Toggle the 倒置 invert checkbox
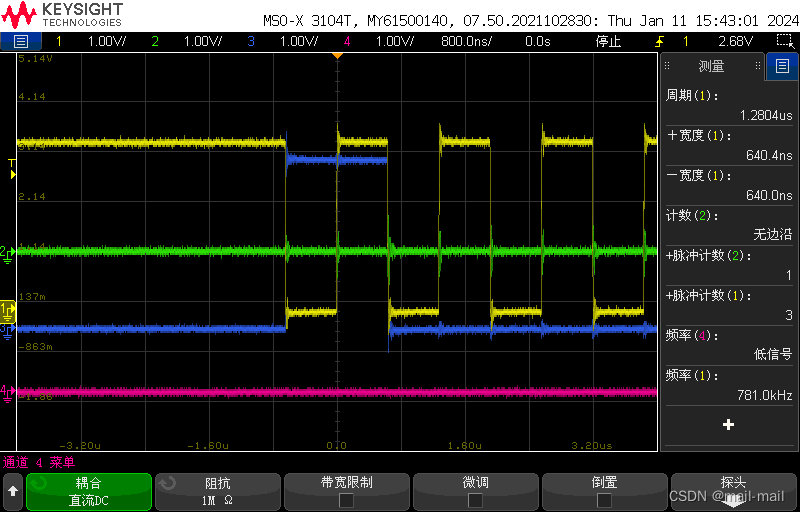Image resolution: width=800 pixels, height=512 pixels. 604,500
